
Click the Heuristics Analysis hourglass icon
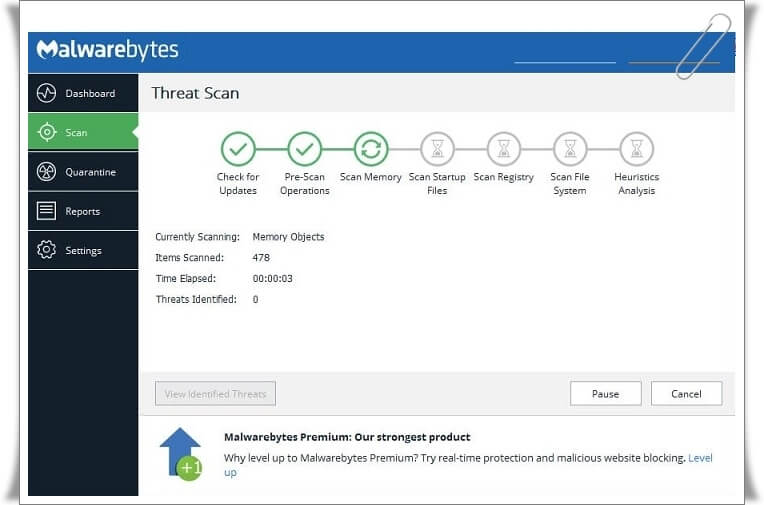tap(636, 149)
